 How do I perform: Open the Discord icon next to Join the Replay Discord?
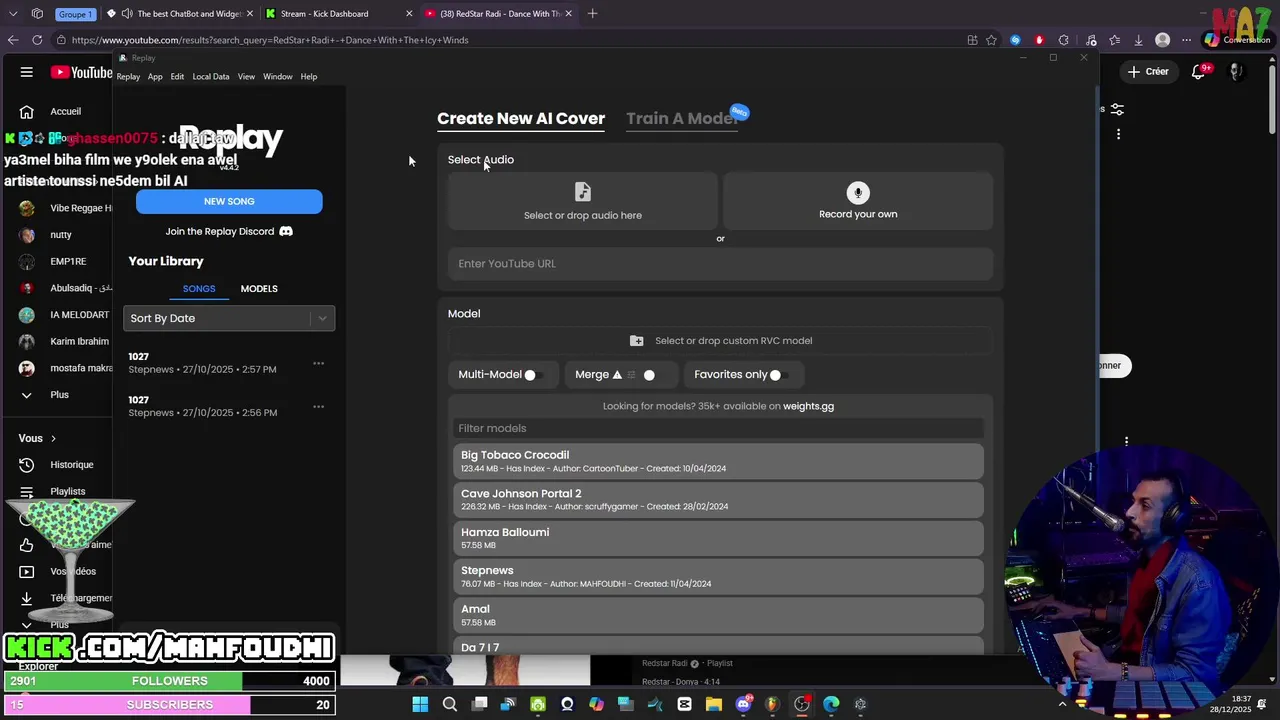coord(286,231)
